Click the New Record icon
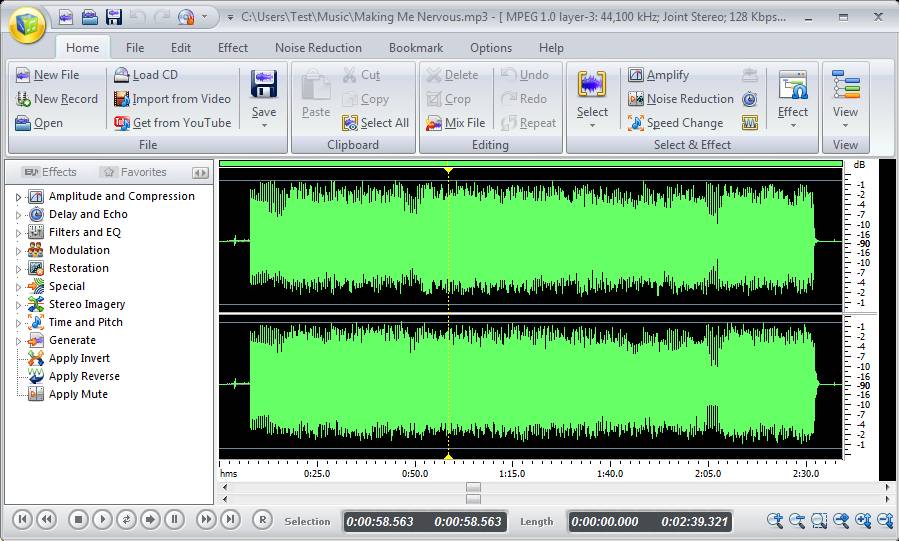This screenshot has height=541, width=899. pyautogui.click(x=23, y=99)
